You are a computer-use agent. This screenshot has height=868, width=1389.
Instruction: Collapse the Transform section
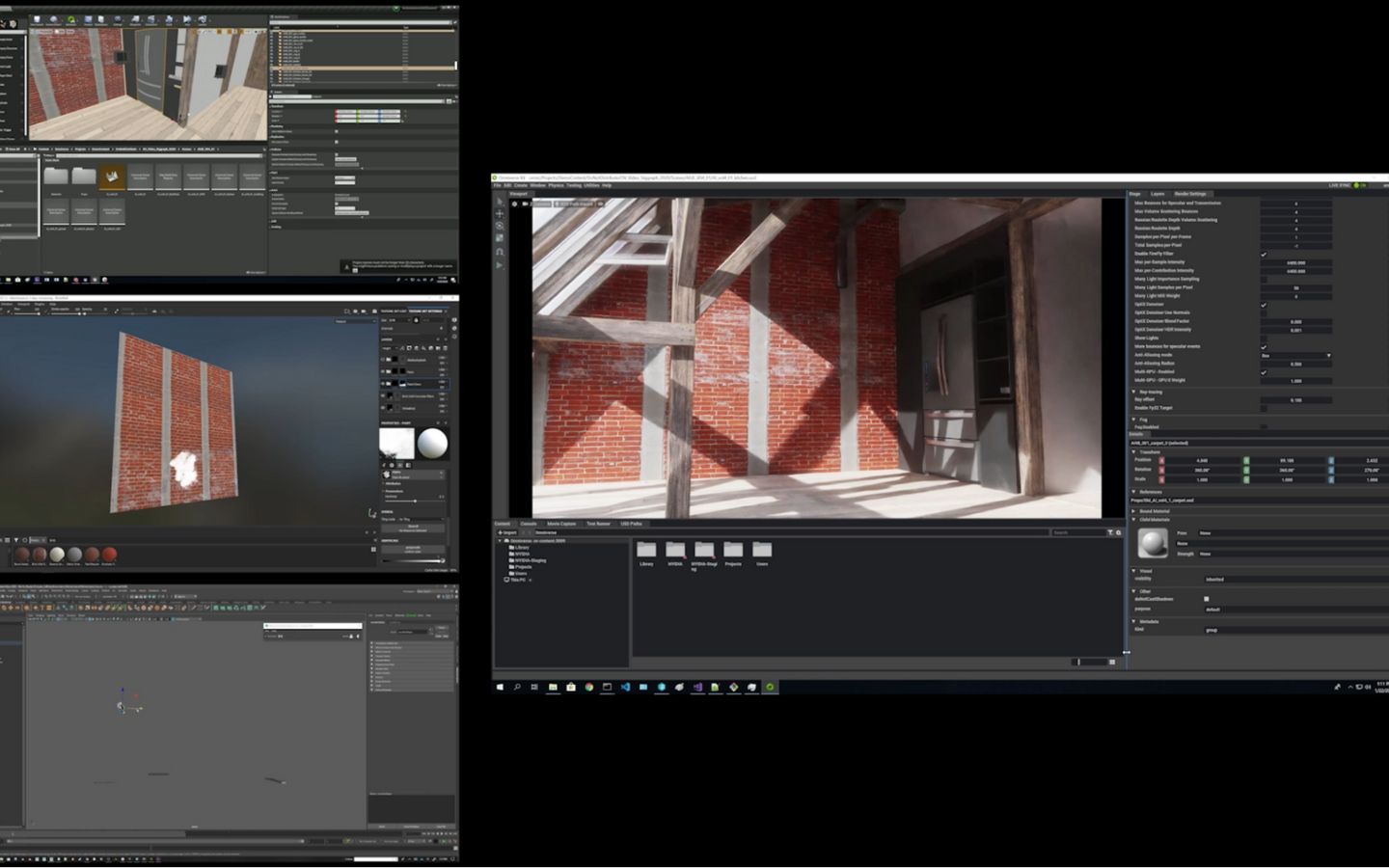[x=1133, y=452]
